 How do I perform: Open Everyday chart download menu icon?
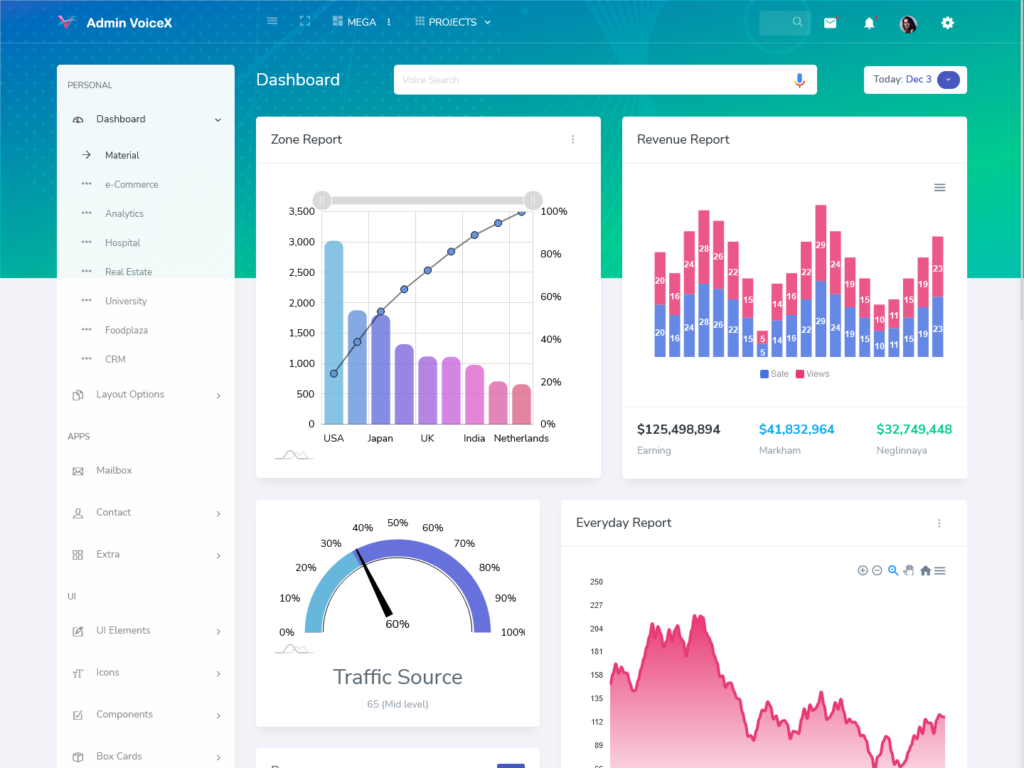[940, 570]
